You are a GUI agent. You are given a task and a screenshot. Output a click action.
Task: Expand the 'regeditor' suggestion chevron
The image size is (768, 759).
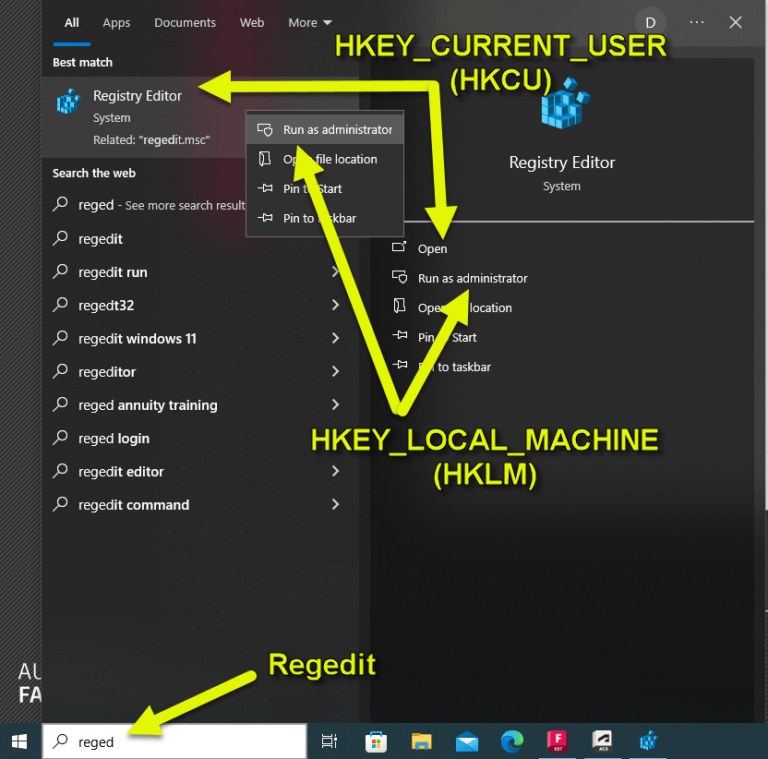click(x=336, y=371)
